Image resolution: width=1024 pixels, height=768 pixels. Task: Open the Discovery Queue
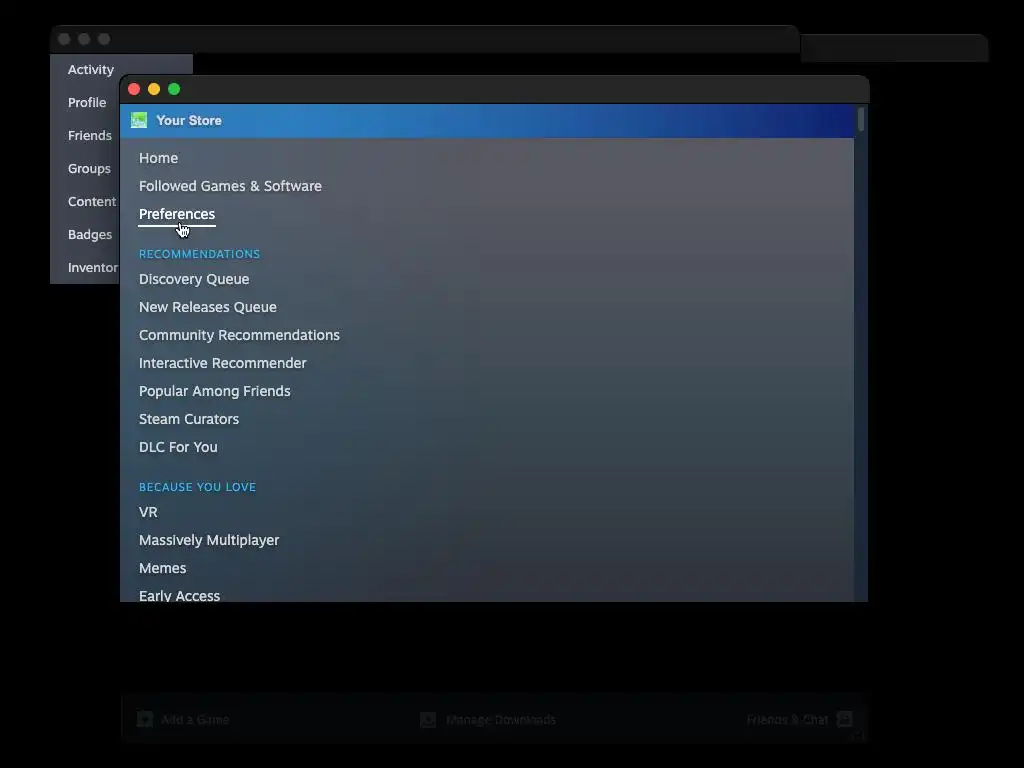coord(194,280)
